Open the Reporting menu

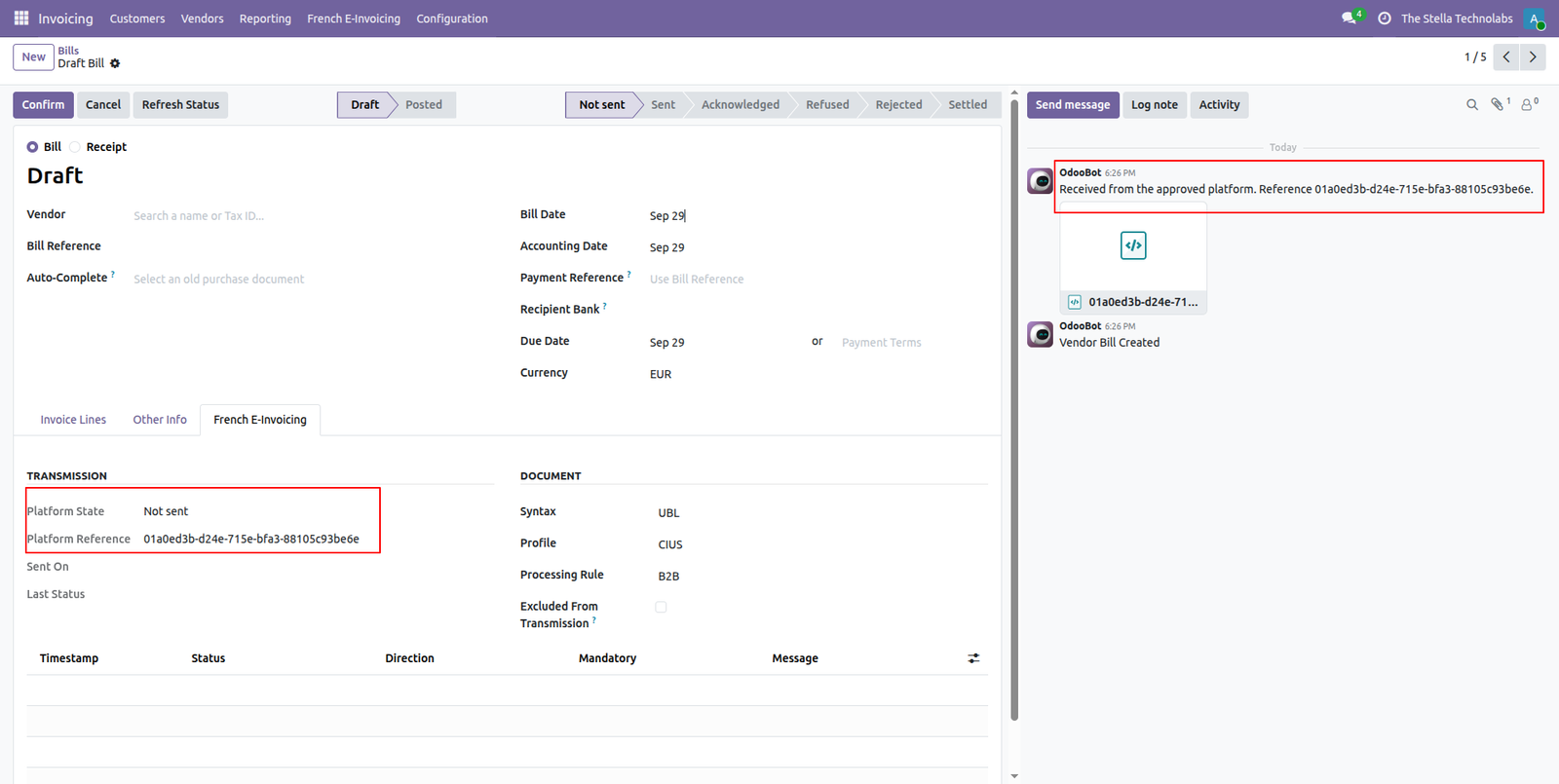[265, 19]
